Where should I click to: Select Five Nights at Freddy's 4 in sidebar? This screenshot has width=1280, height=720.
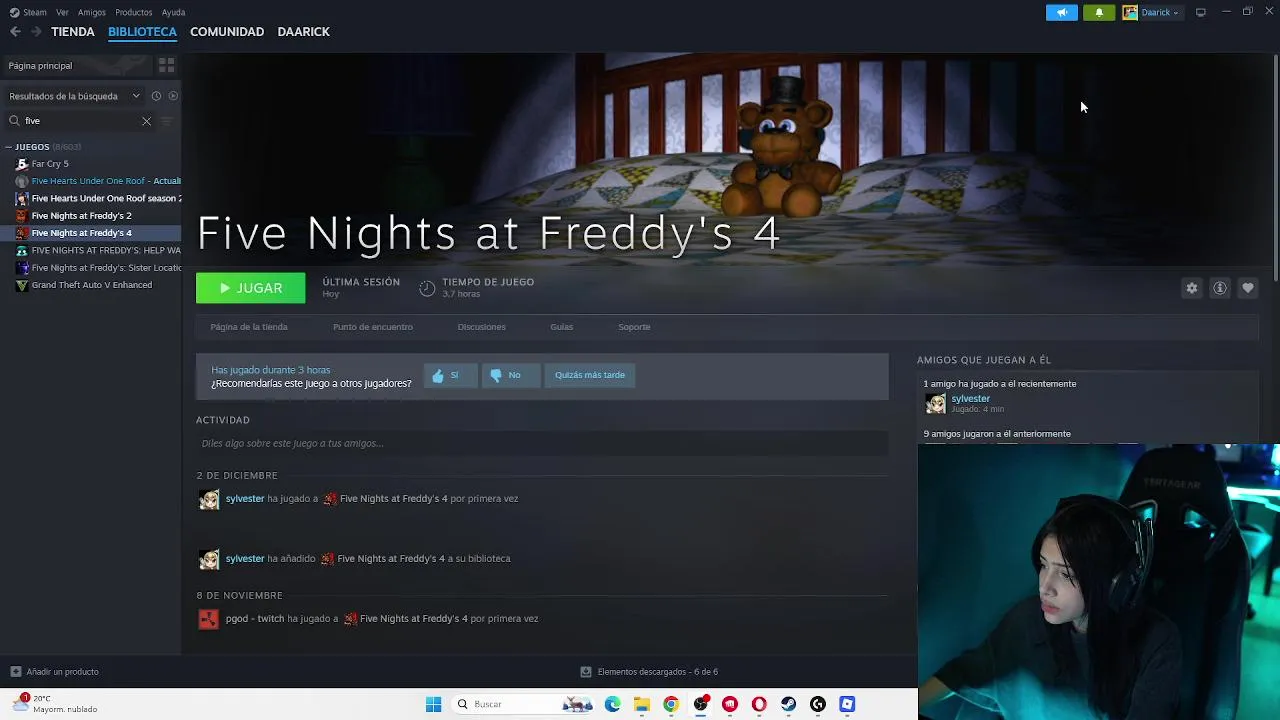point(91,233)
